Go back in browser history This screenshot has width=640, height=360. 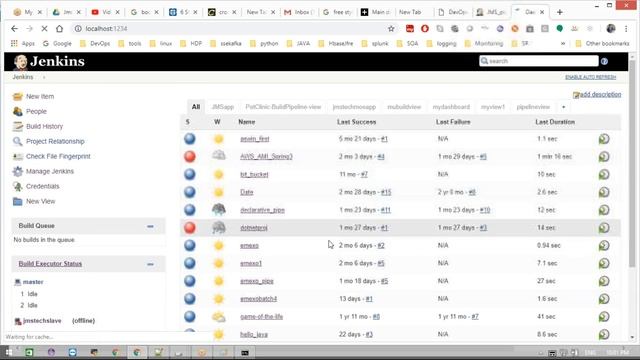coord(15,29)
